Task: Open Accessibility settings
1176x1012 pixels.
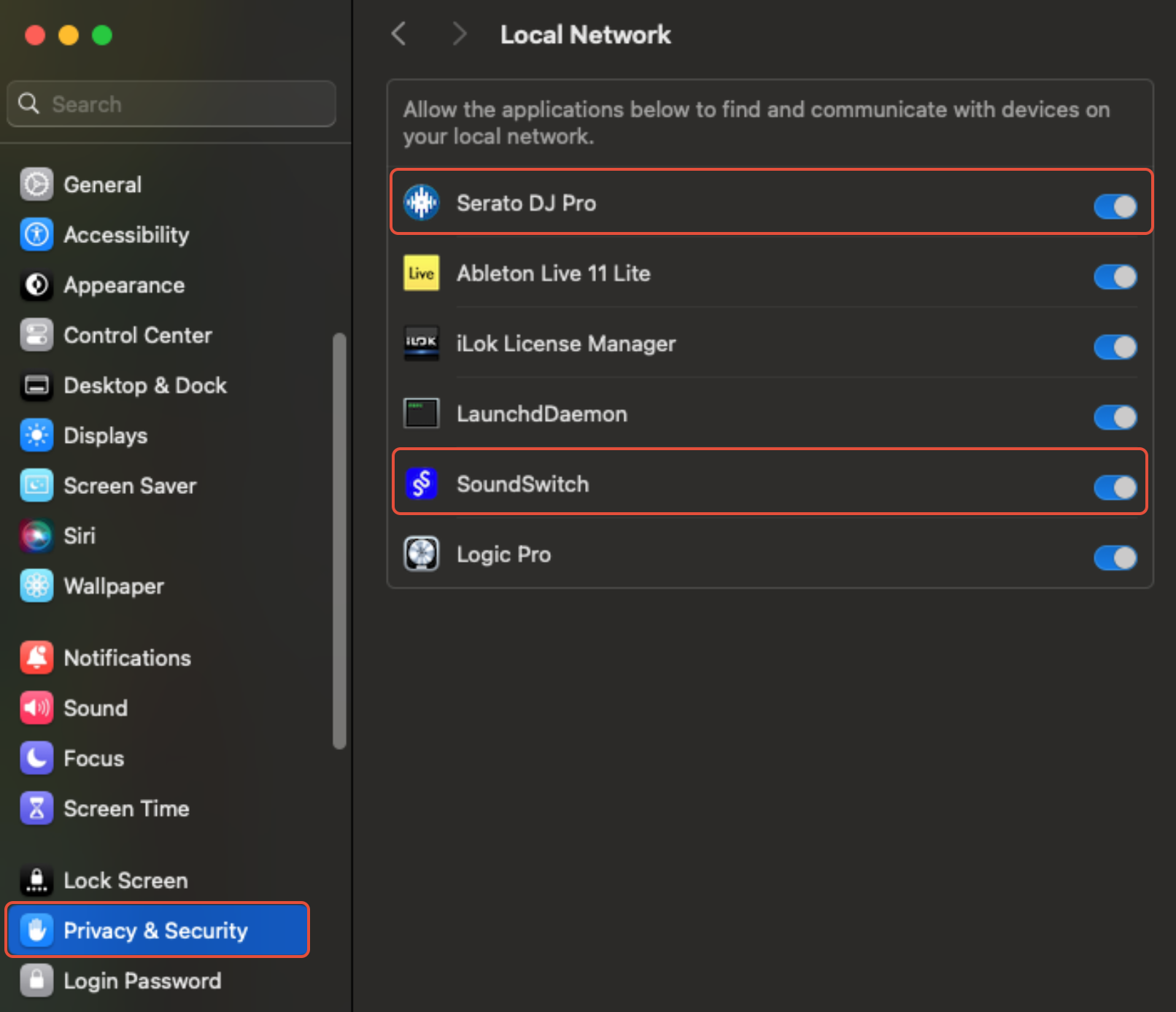Action: (126, 235)
